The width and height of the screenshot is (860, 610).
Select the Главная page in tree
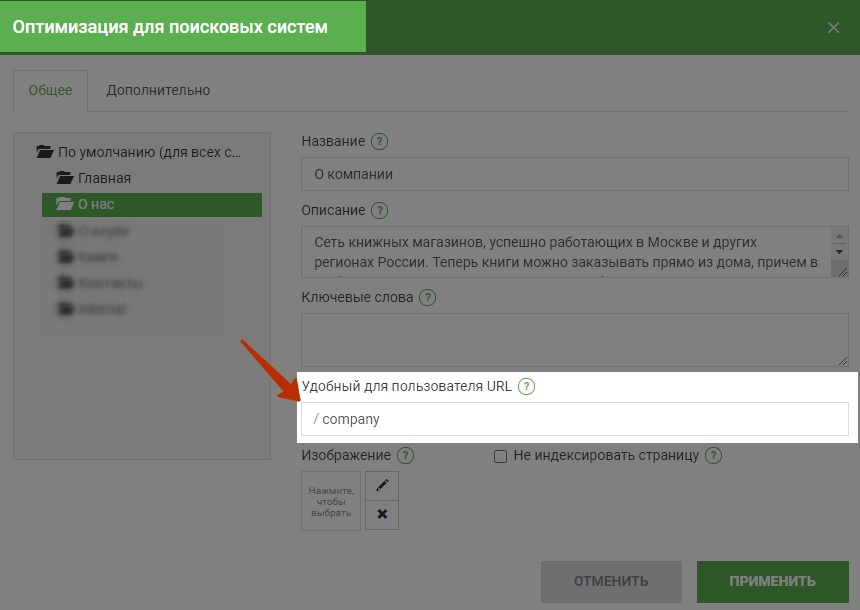[x=104, y=178]
